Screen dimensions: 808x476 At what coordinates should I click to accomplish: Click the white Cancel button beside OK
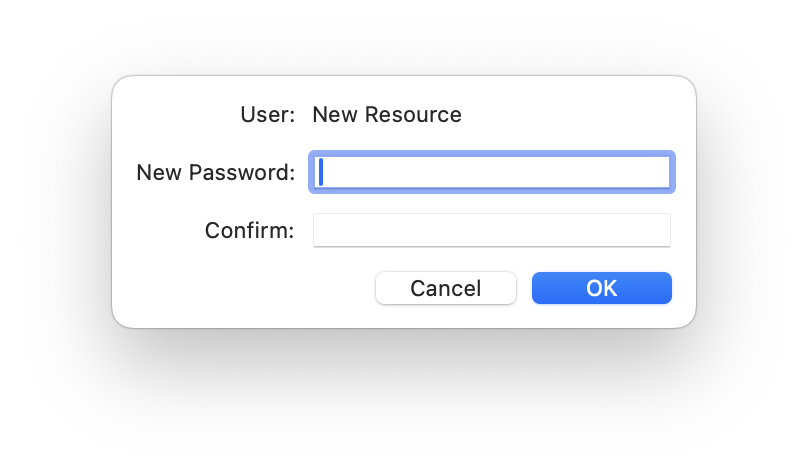coord(445,288)
